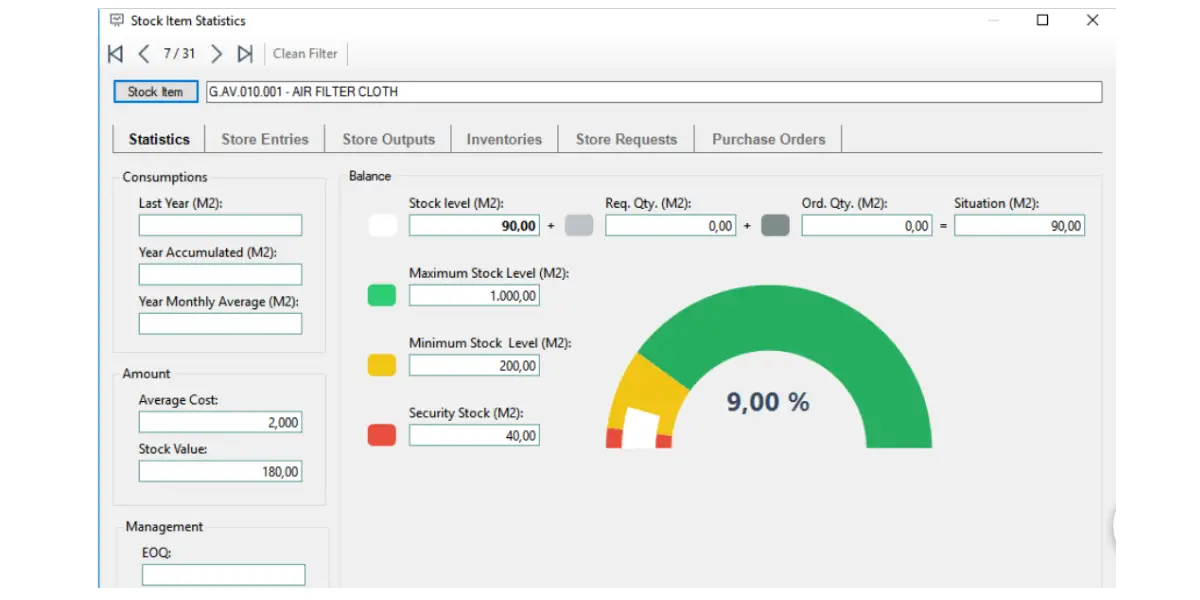
Task: Switch to the Store Entries tab
Action: coord(265,139)
